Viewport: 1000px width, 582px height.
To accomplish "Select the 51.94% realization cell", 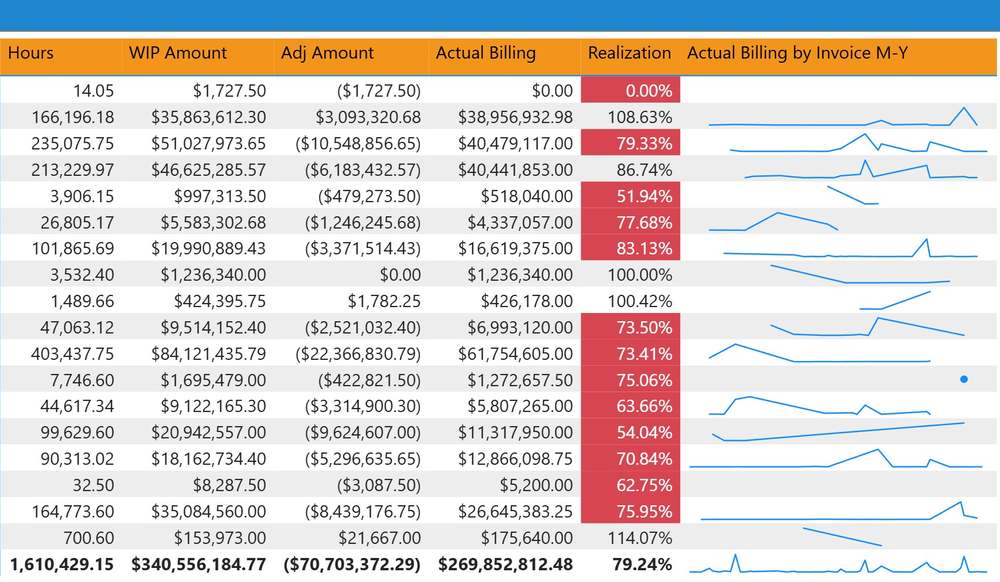I will [x=630, y=196].
